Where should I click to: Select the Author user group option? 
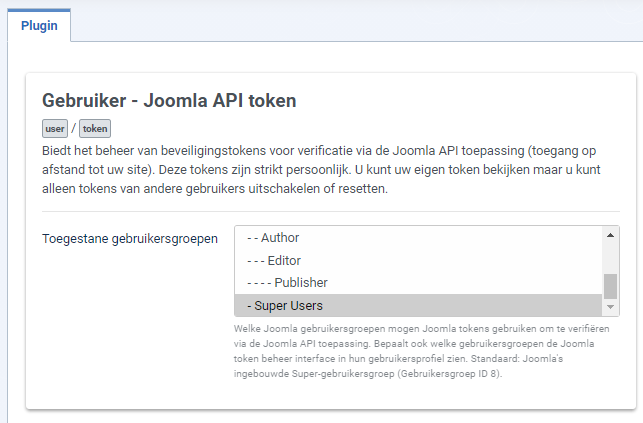[x=418, y=238]
